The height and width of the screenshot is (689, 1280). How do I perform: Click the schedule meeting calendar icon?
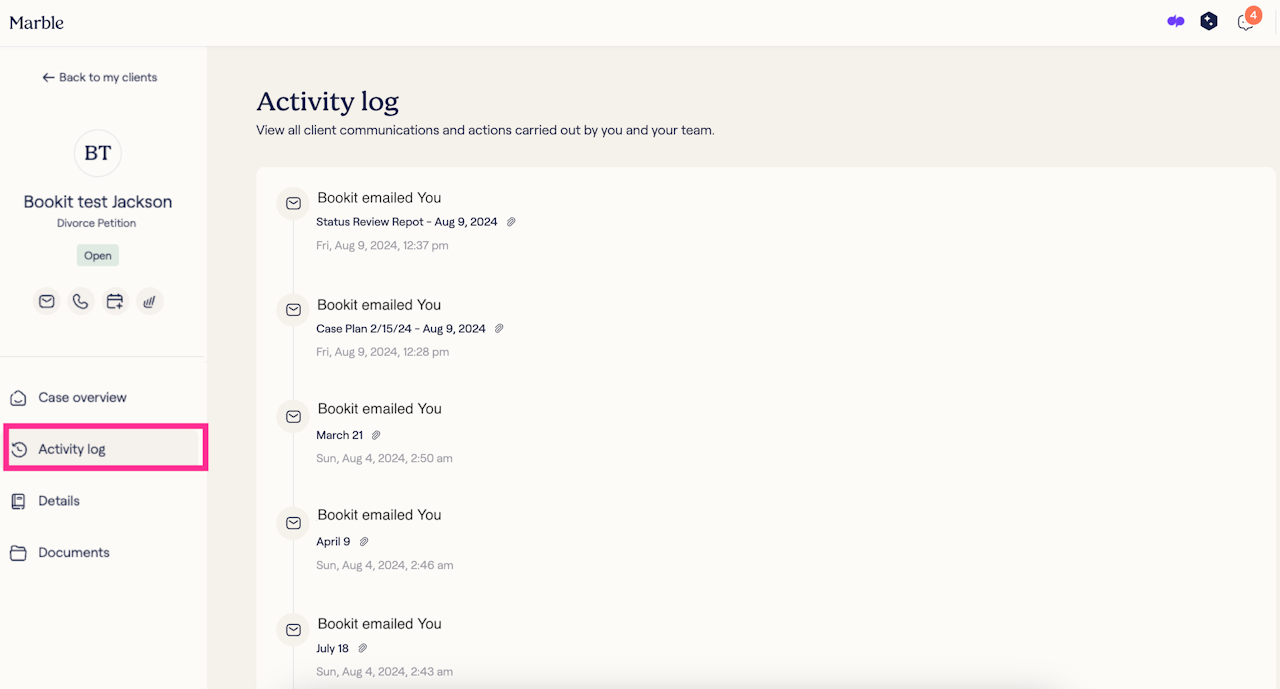(115, 301)
